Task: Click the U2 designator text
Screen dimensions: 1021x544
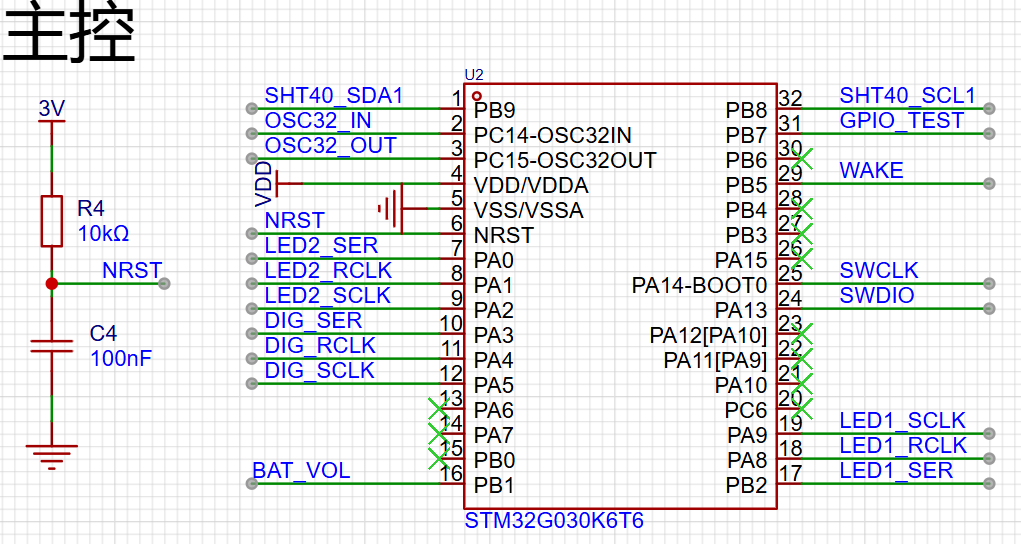Action: point(473,75)
